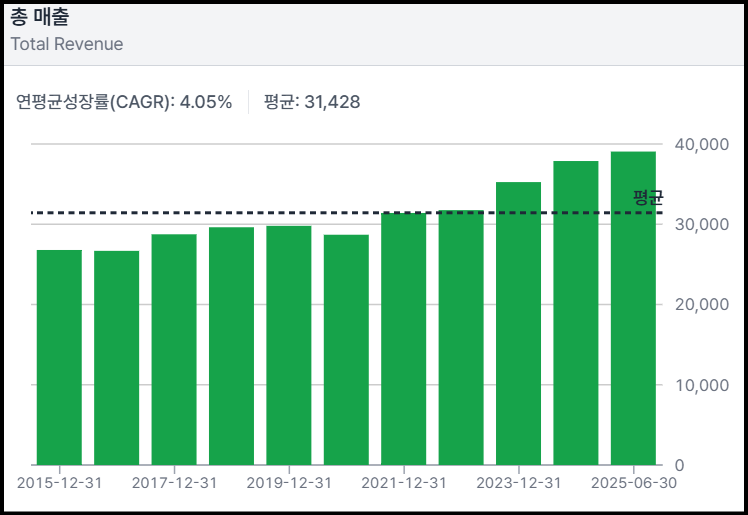Click the Total Revenue subtitle
Screen dimensions: 748x515
(x=66, y=44)
